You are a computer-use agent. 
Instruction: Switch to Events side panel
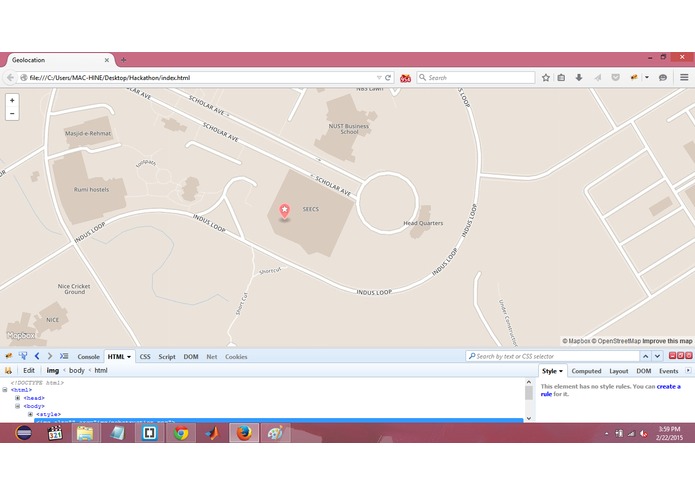tap(668, 371)
